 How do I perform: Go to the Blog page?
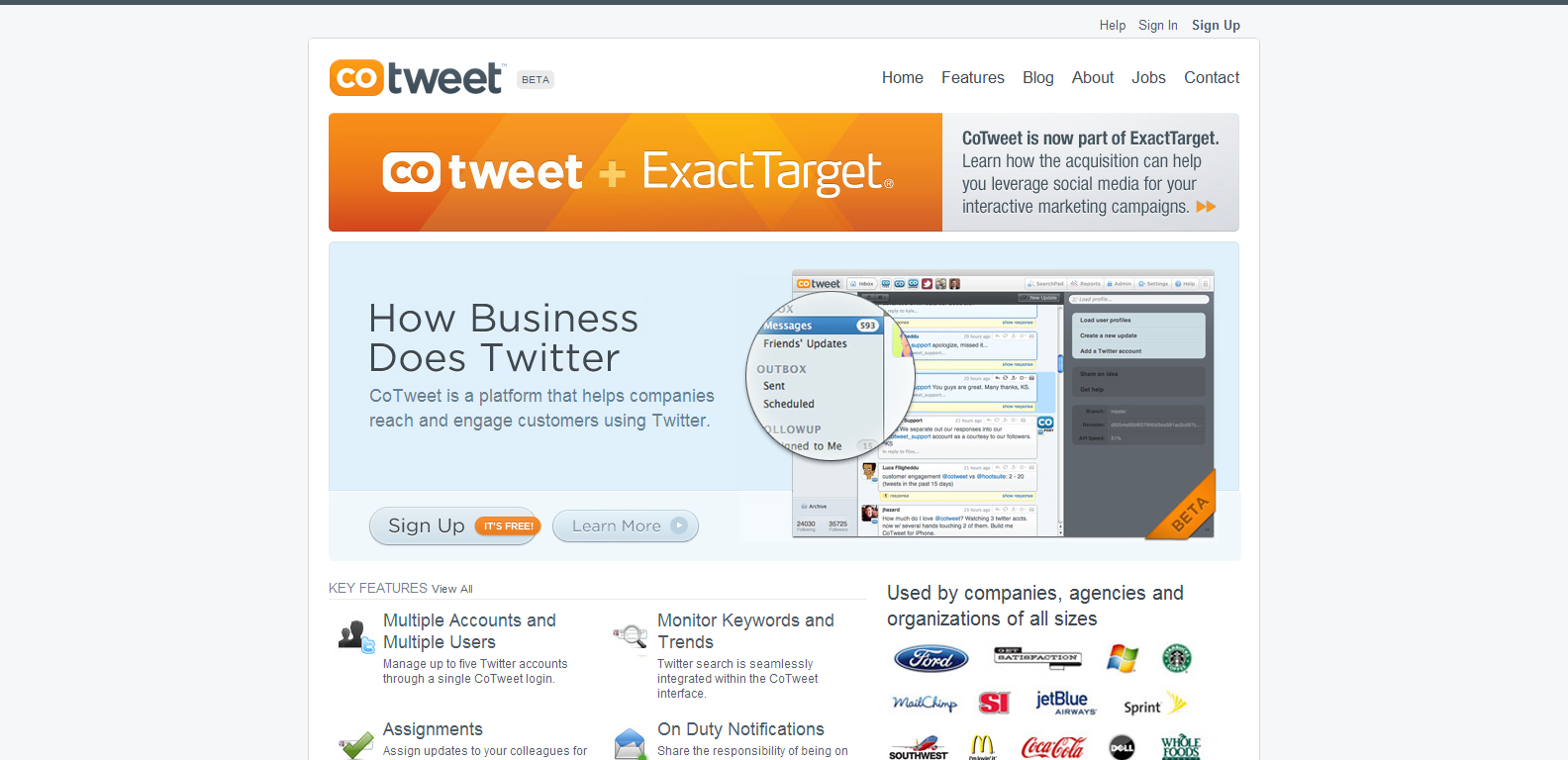pos(1037,77)
